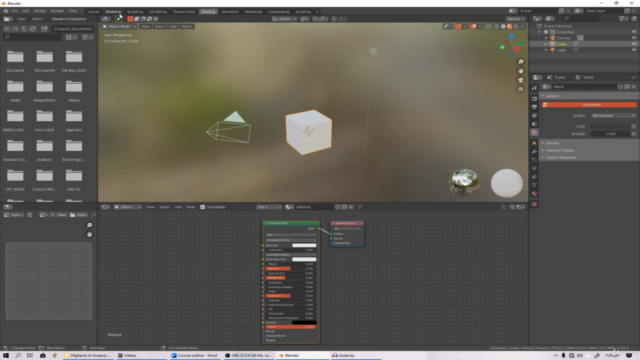Switch to Sculpting workspace tab

tap(135, 11)
